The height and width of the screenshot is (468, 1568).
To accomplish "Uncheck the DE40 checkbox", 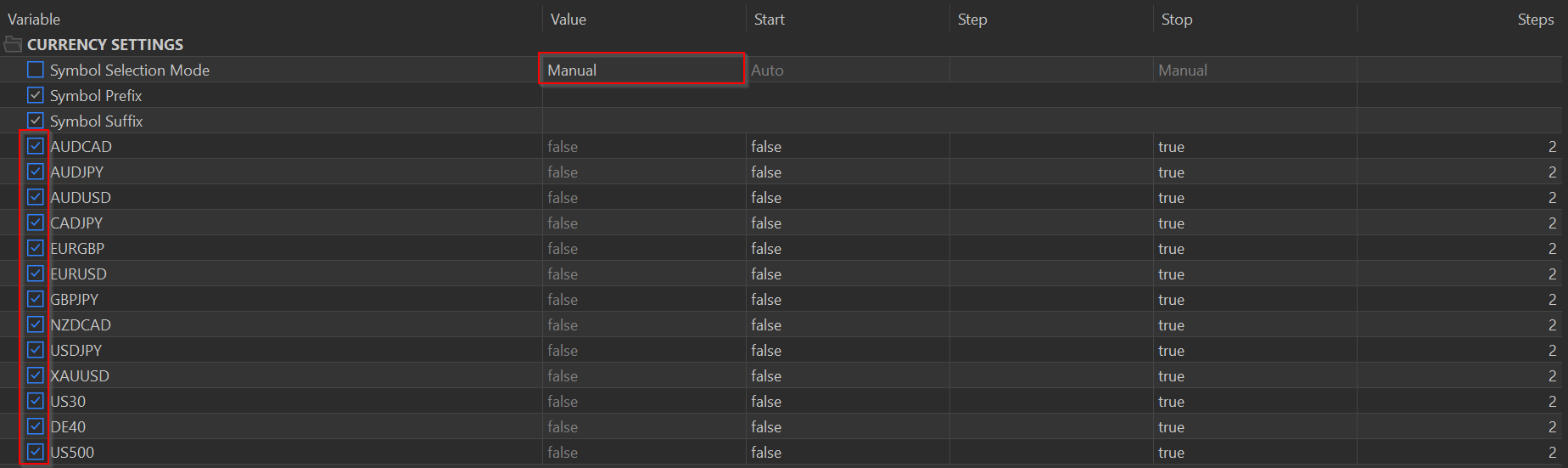I will (35, 426).
